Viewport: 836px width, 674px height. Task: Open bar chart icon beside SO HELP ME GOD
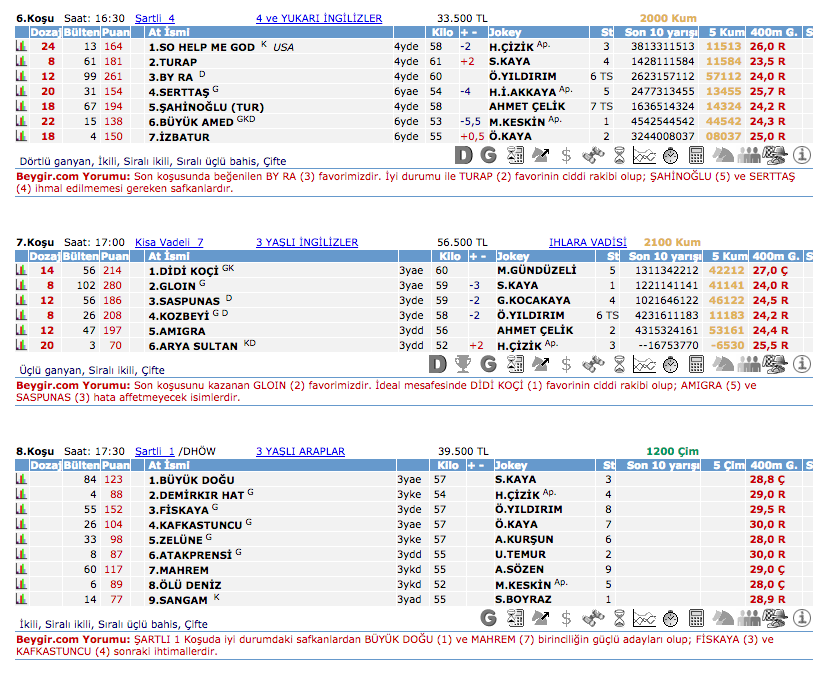(21, 46)
